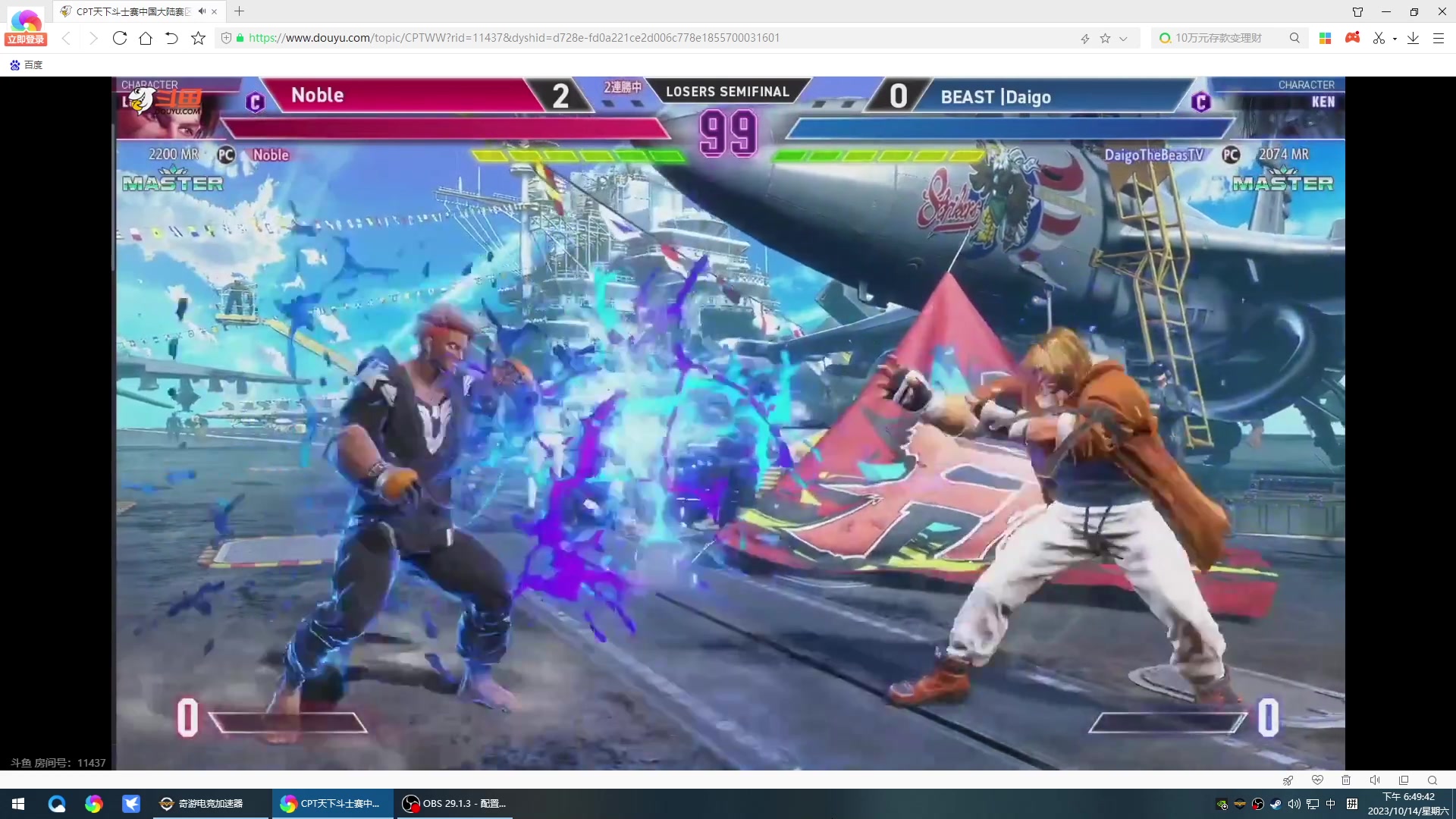The image size is (1456, 819).
Task: Open the blue Q browser taskbar icon
Action: [57, 804]
